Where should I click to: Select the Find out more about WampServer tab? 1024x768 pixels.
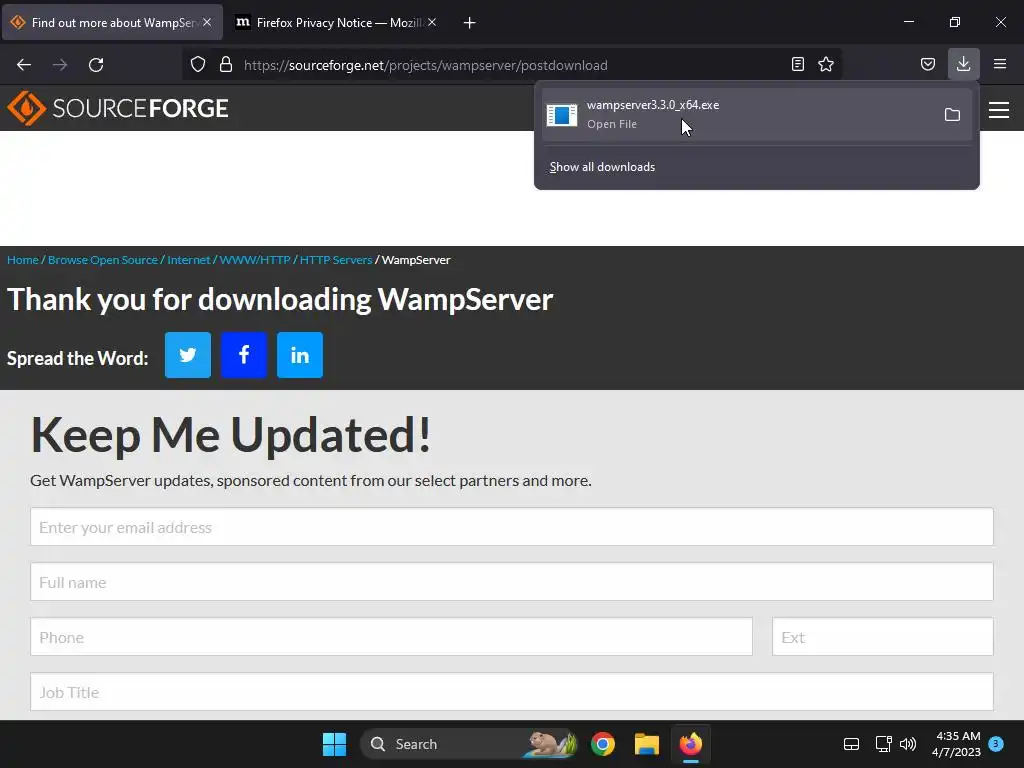click(x=111, y=22)
